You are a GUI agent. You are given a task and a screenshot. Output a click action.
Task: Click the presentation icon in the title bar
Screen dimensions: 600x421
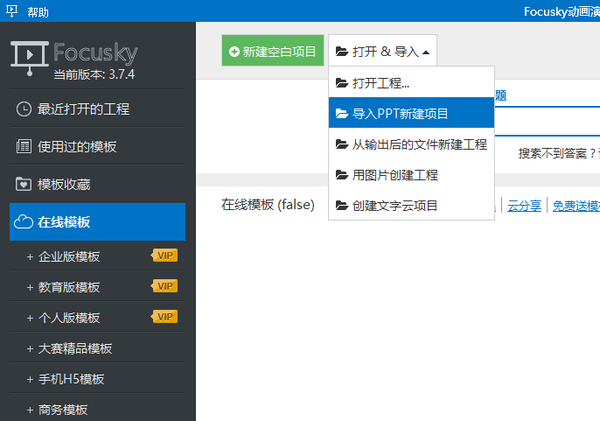tap(11, 11)
